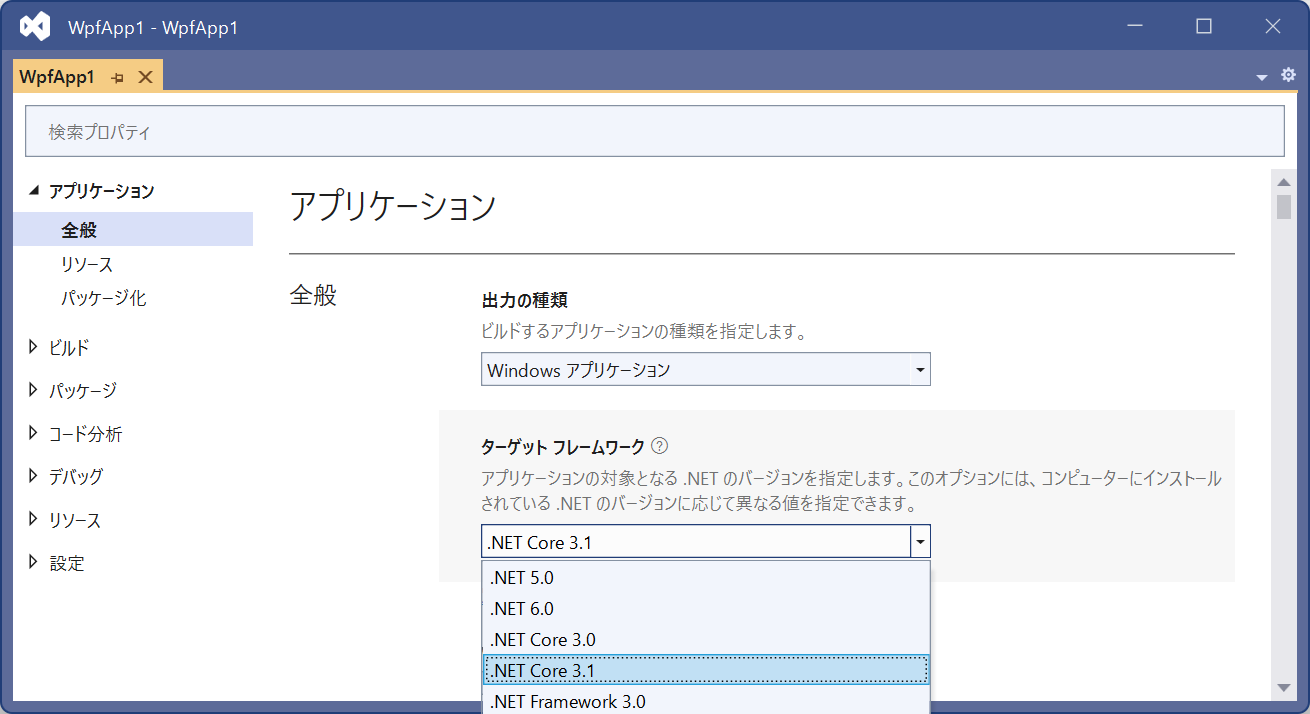
Task: Minimize the WpfApp1 window
Action: click(x=1135, y=27)
